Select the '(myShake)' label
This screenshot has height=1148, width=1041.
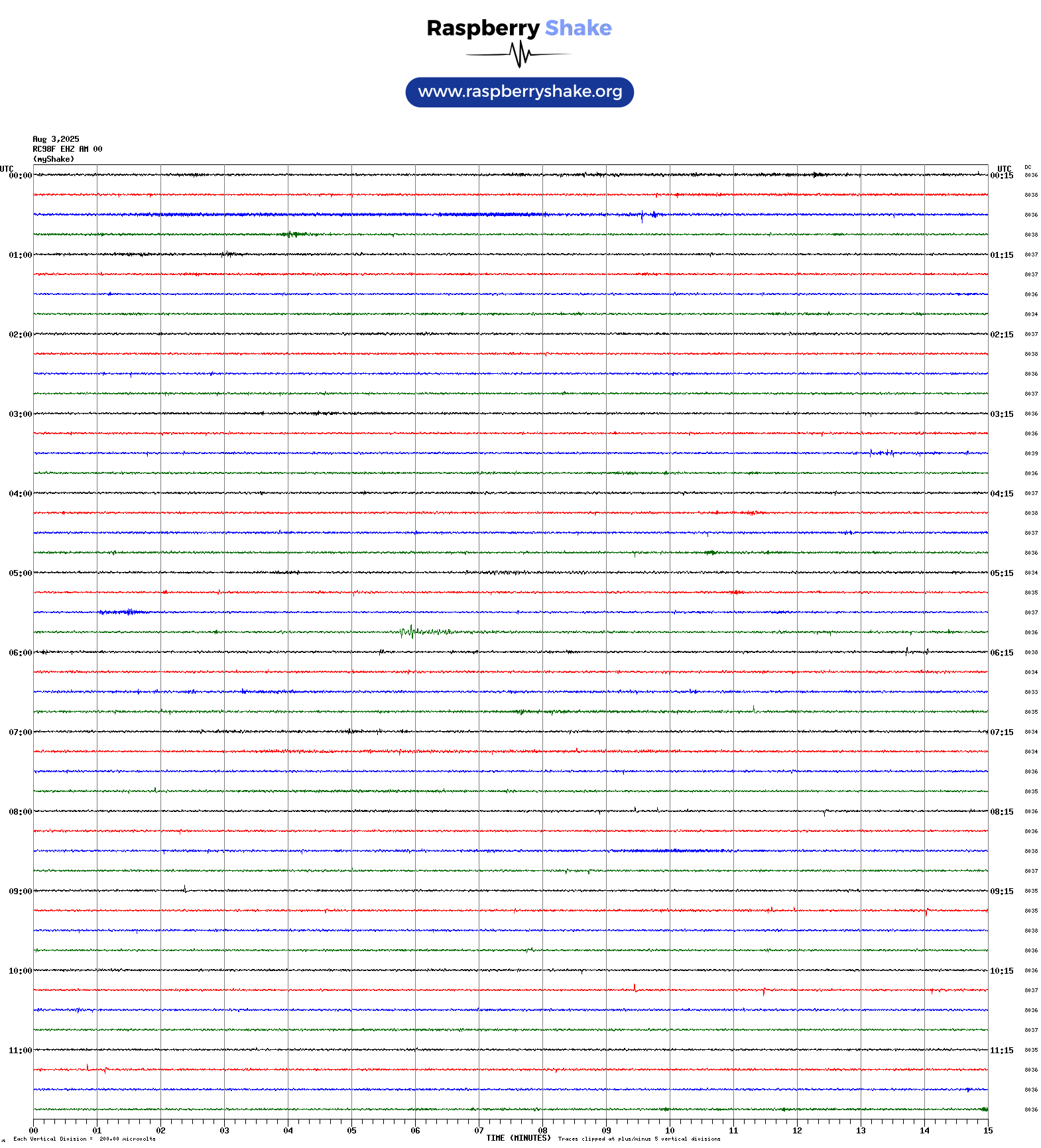54,159
